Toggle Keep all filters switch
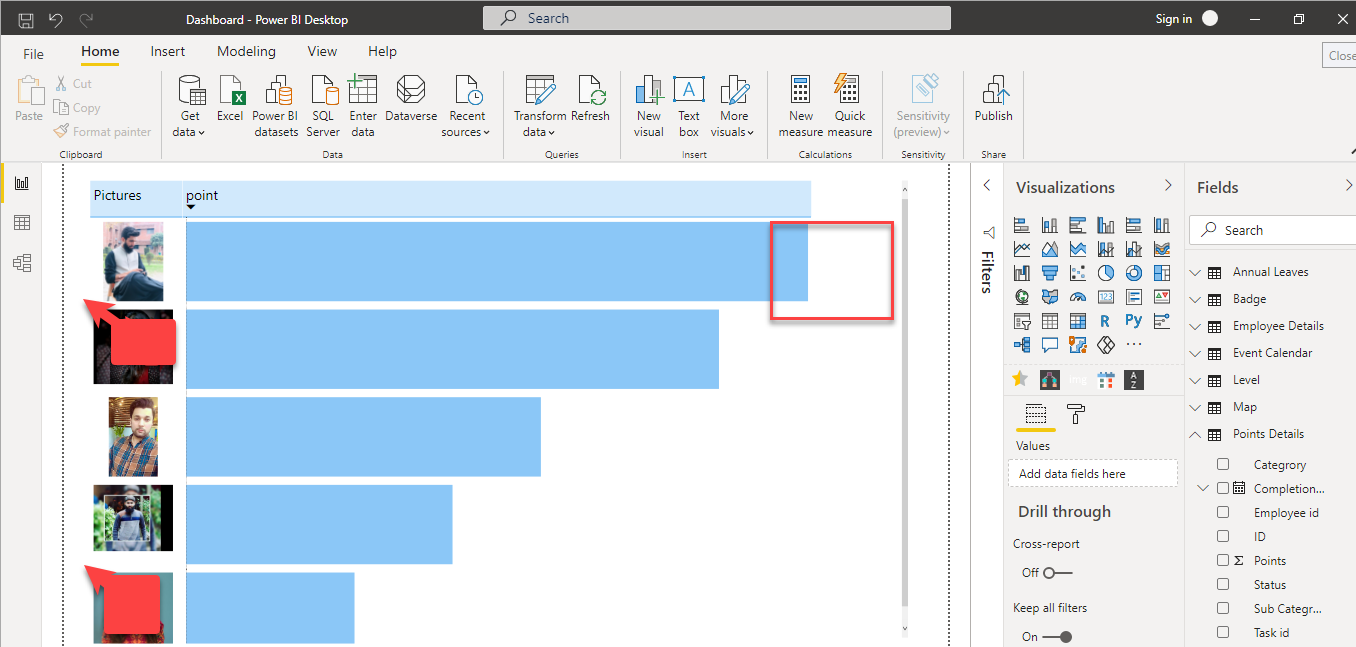 [x=1058, y=637]
